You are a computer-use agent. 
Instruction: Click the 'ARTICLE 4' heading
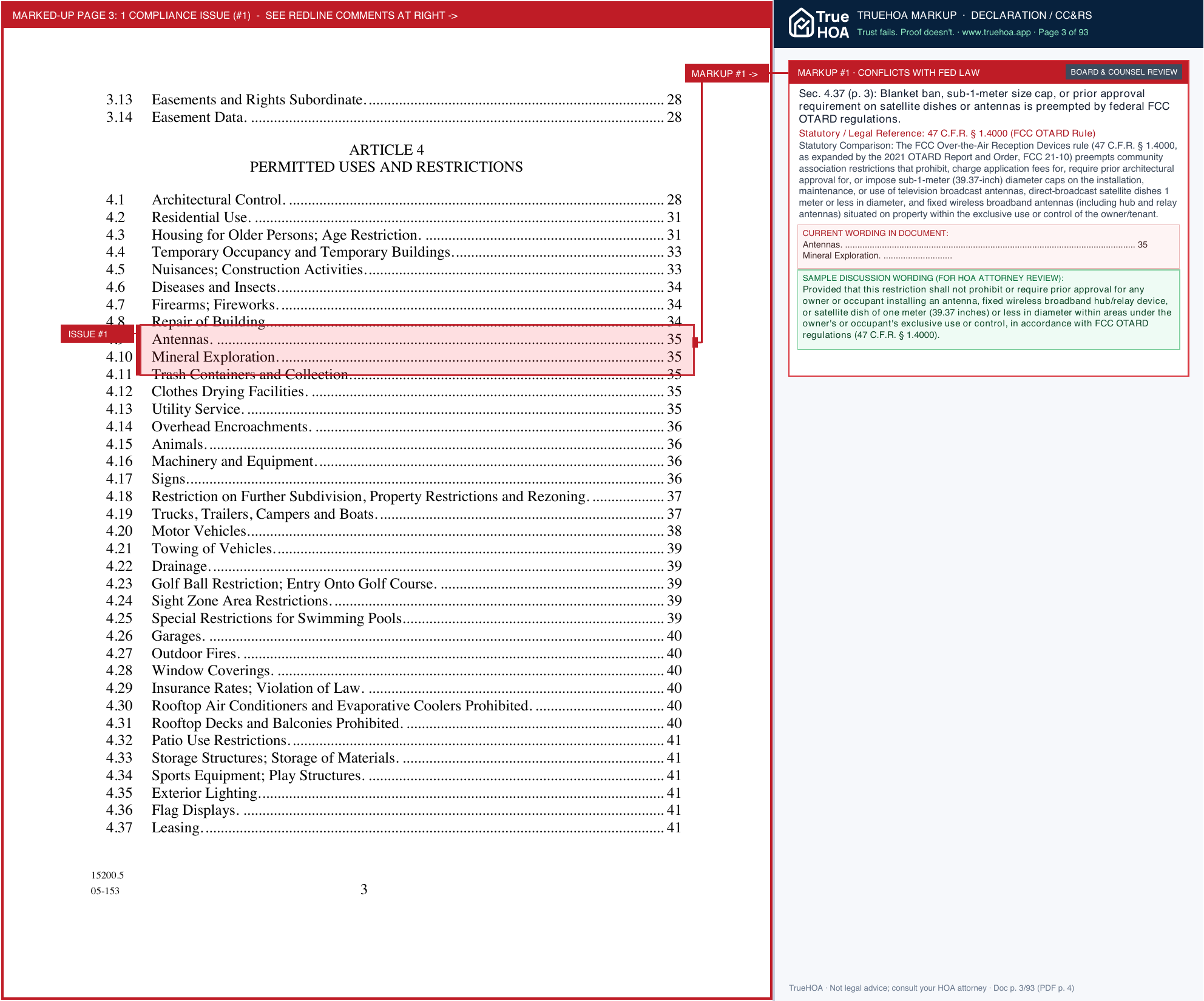(x=387, y=150)
